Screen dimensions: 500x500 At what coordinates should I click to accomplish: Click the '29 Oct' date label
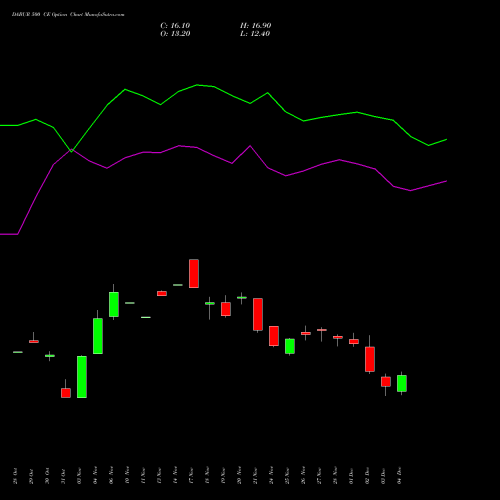tap(31, 476)
